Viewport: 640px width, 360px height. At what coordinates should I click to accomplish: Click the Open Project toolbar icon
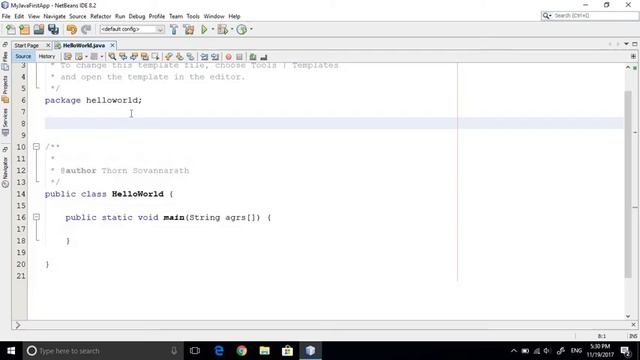39,29
